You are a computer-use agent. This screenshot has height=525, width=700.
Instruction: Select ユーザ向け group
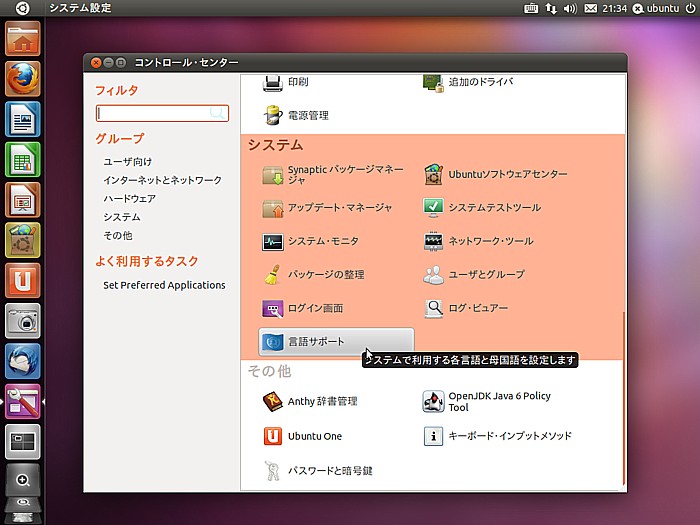(x=127, y=162)
